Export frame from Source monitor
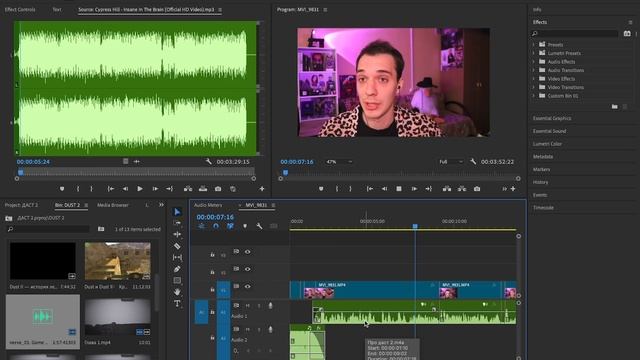 [218, 189]
